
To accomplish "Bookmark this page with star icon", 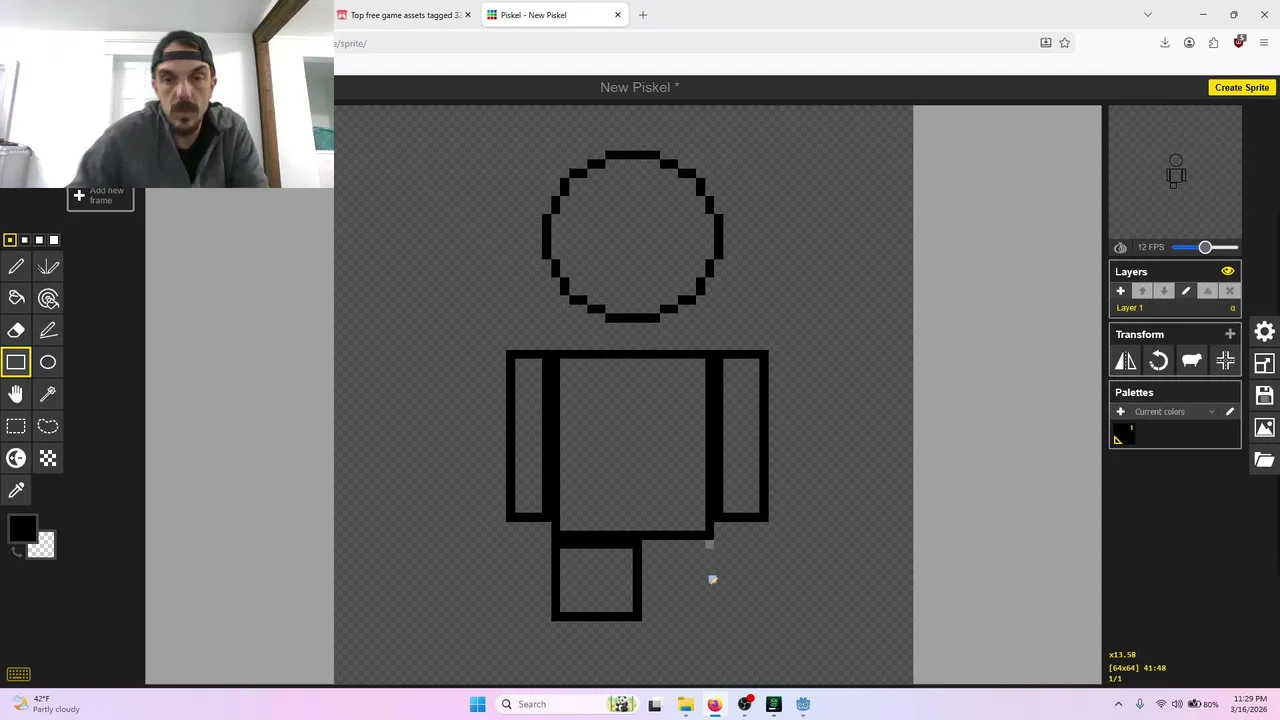I will (1065, 43).
